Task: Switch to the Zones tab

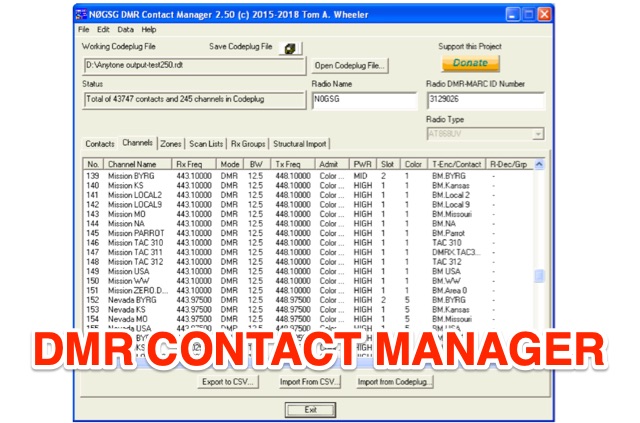Action: click(171, 144)
